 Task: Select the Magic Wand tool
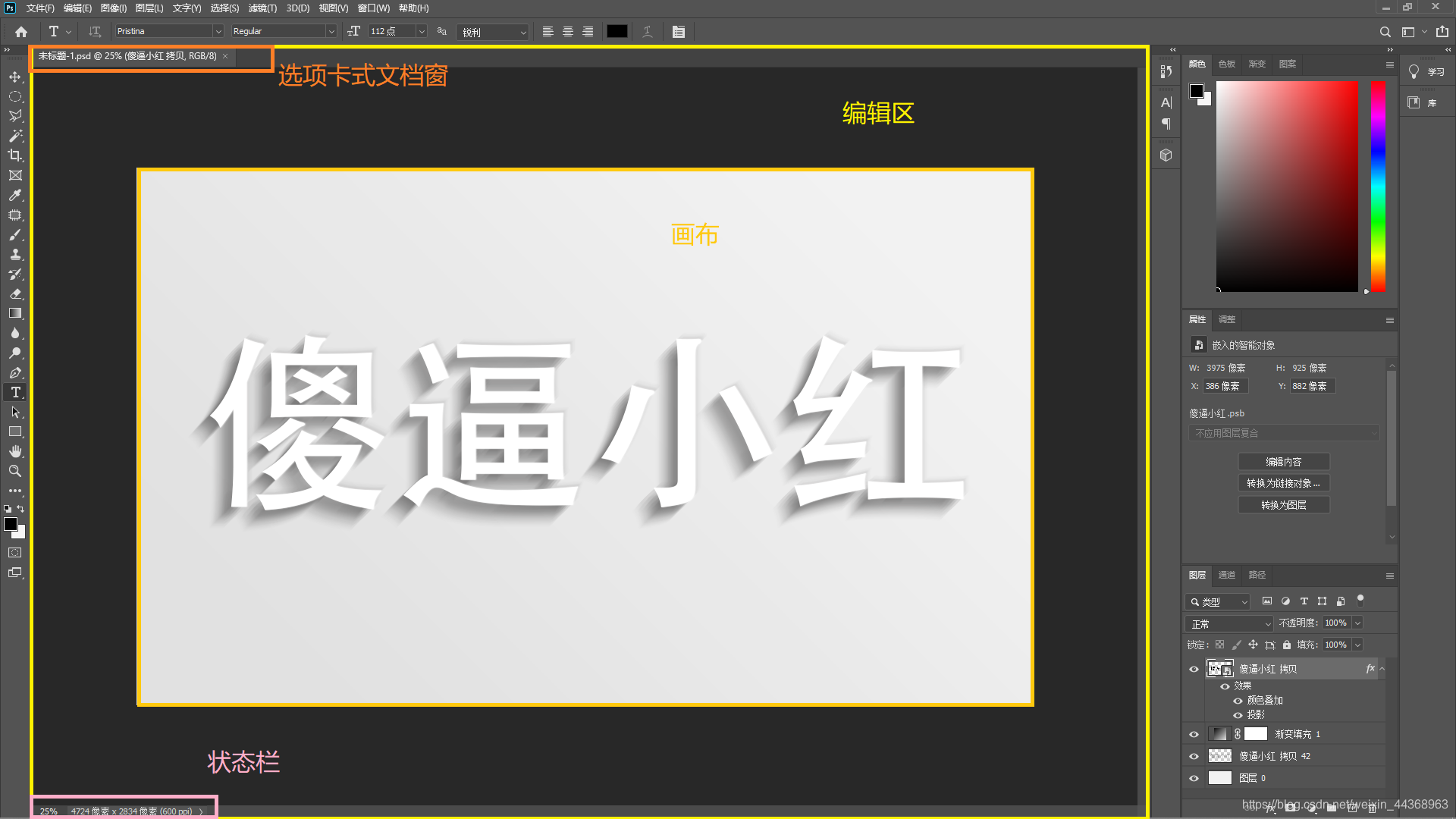pos(15,136)
